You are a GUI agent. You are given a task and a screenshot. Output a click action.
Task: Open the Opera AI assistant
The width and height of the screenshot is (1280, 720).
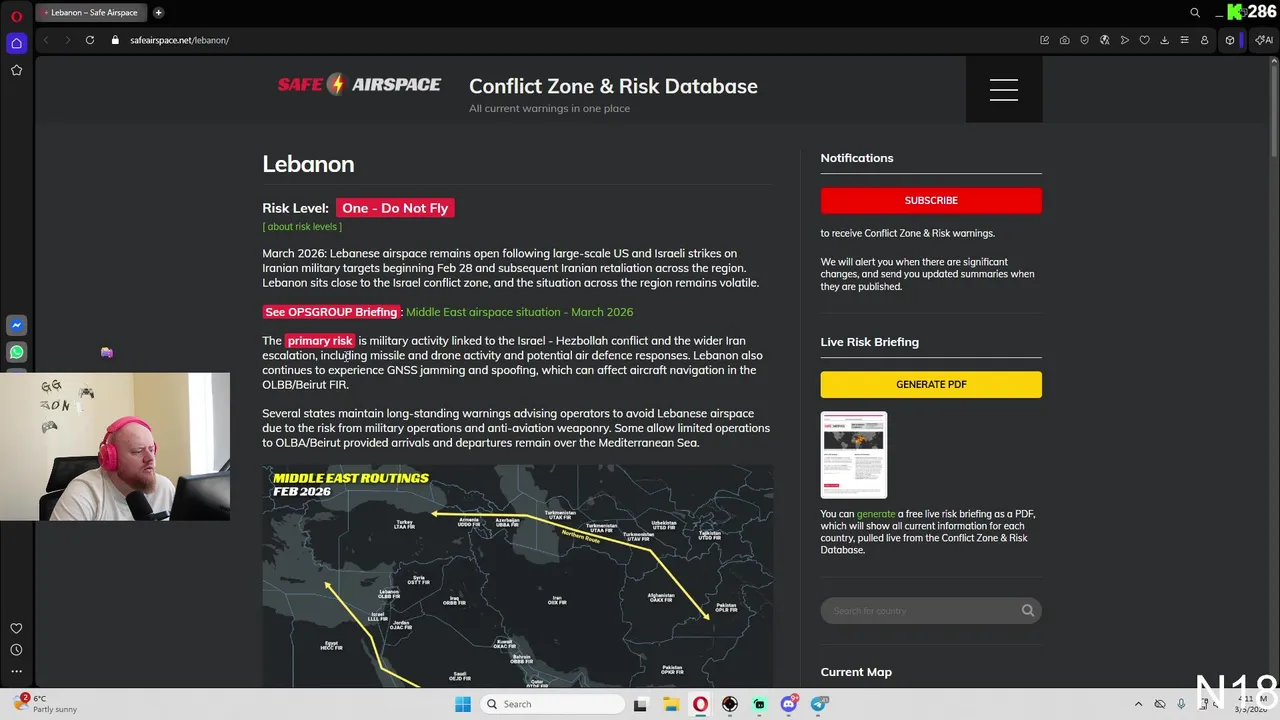pyautogui.click(x=1264, y=40)
